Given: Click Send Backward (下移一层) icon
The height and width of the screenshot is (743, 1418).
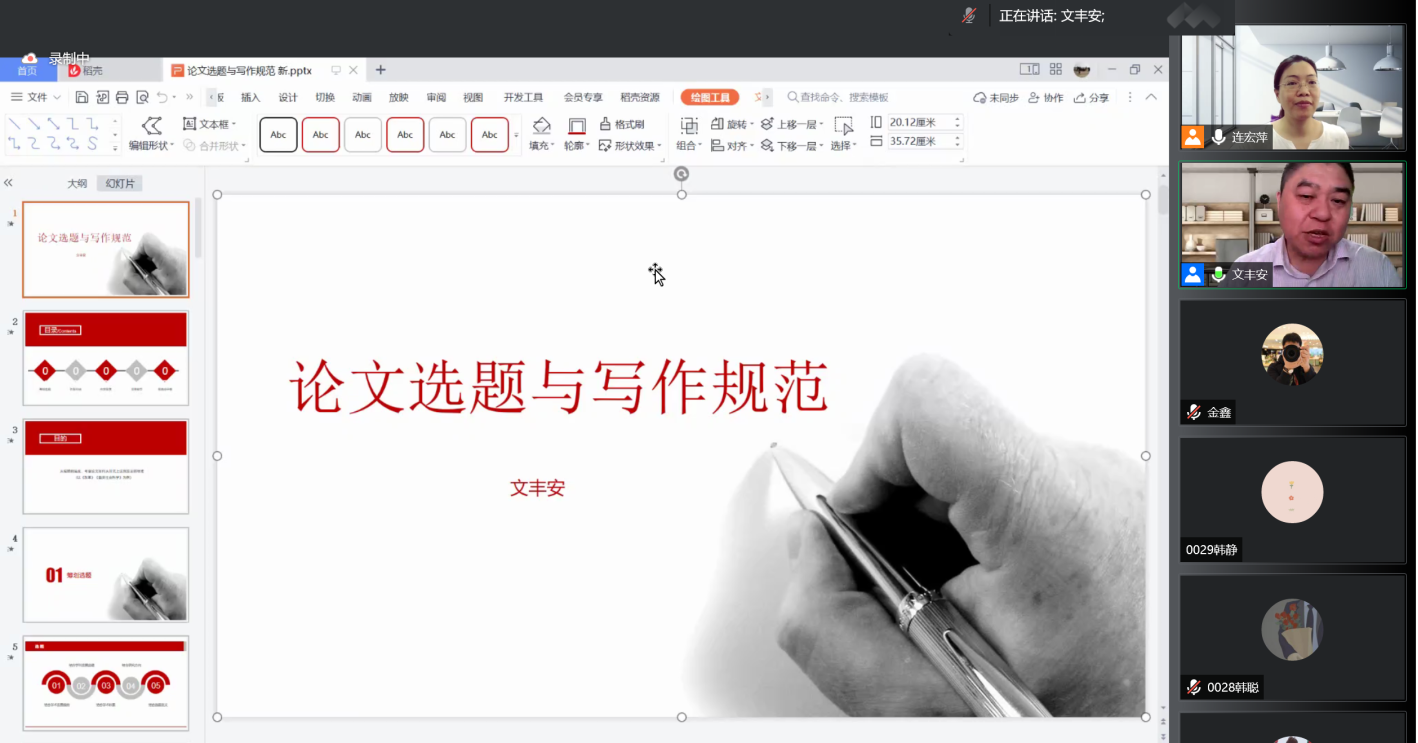Looking at the screenshot, I should (767, 145).
